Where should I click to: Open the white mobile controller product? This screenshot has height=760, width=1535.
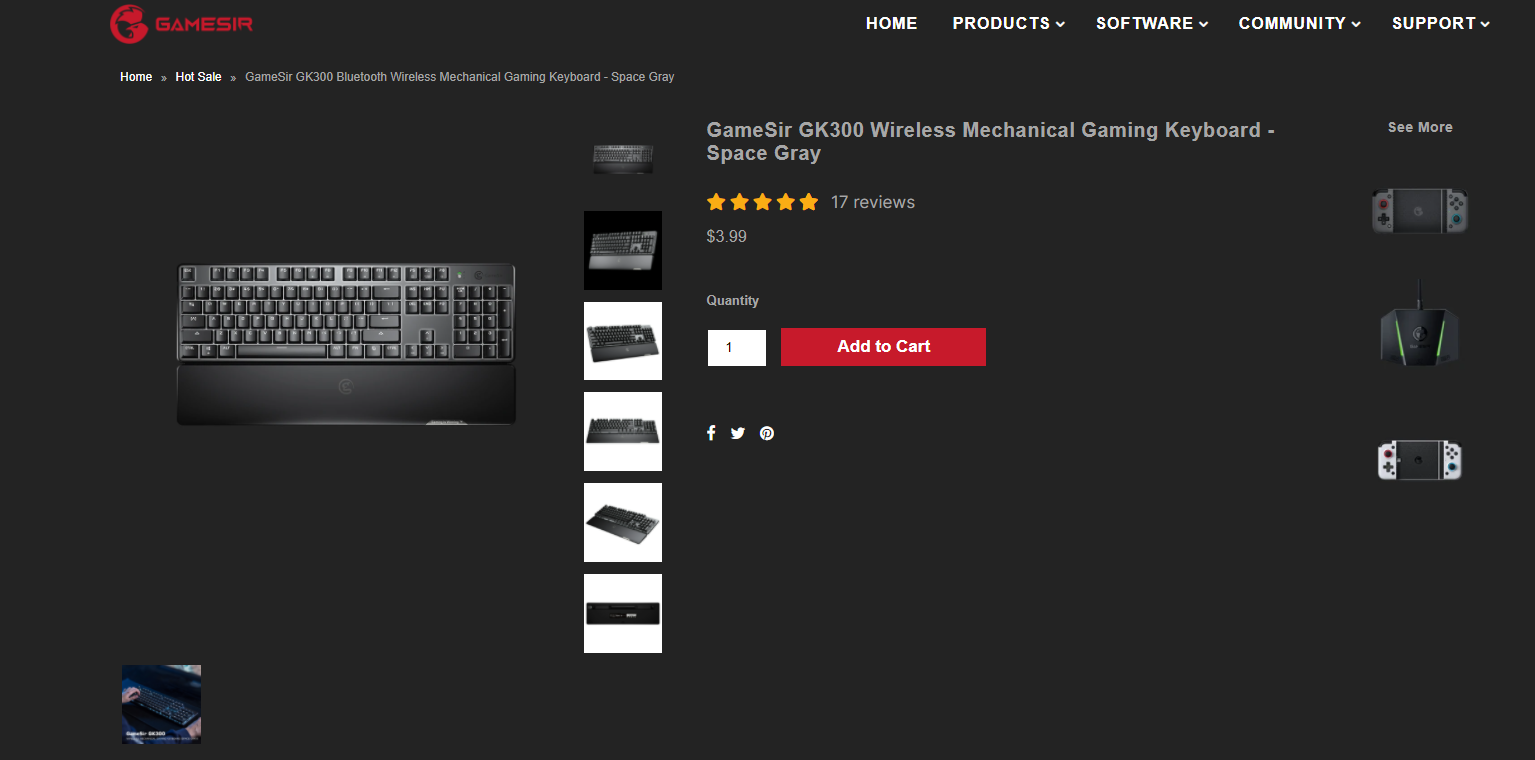[1420, 460]
